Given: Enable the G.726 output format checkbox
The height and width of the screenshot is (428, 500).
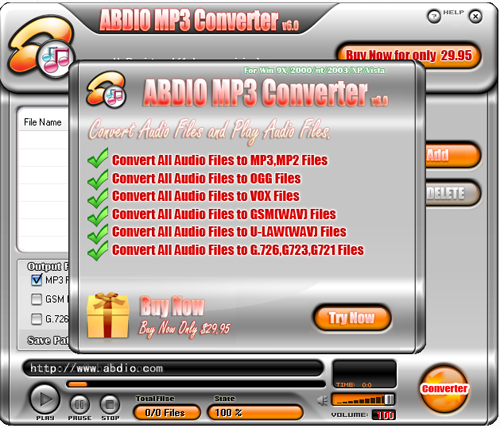Looking at the screenshot, I should (36, 319).
